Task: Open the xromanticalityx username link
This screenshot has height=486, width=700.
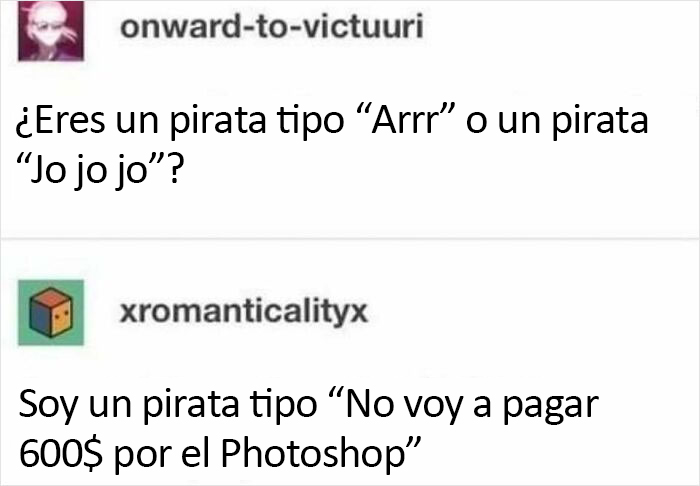Action: click(244, 312)
